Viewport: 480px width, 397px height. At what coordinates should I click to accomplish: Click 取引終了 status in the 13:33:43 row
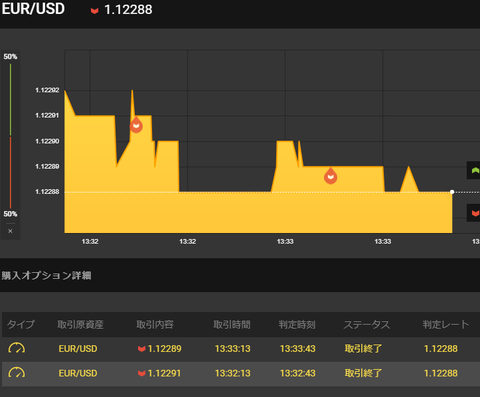[363, 349]
